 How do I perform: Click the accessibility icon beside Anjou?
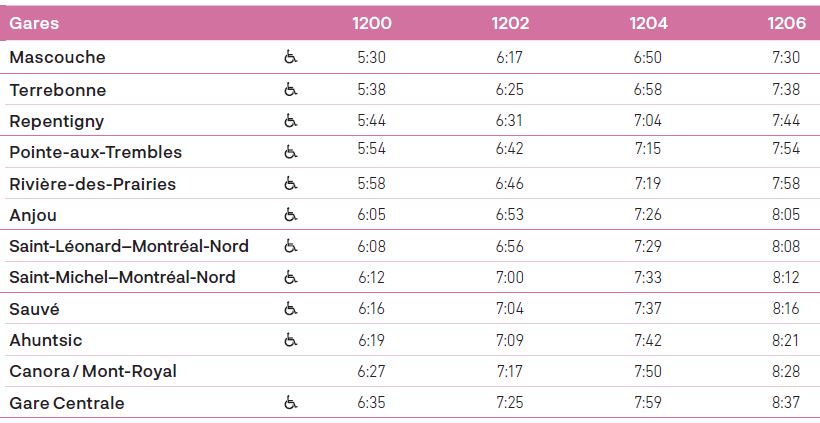pyautogui.click(x=290, y=215)
